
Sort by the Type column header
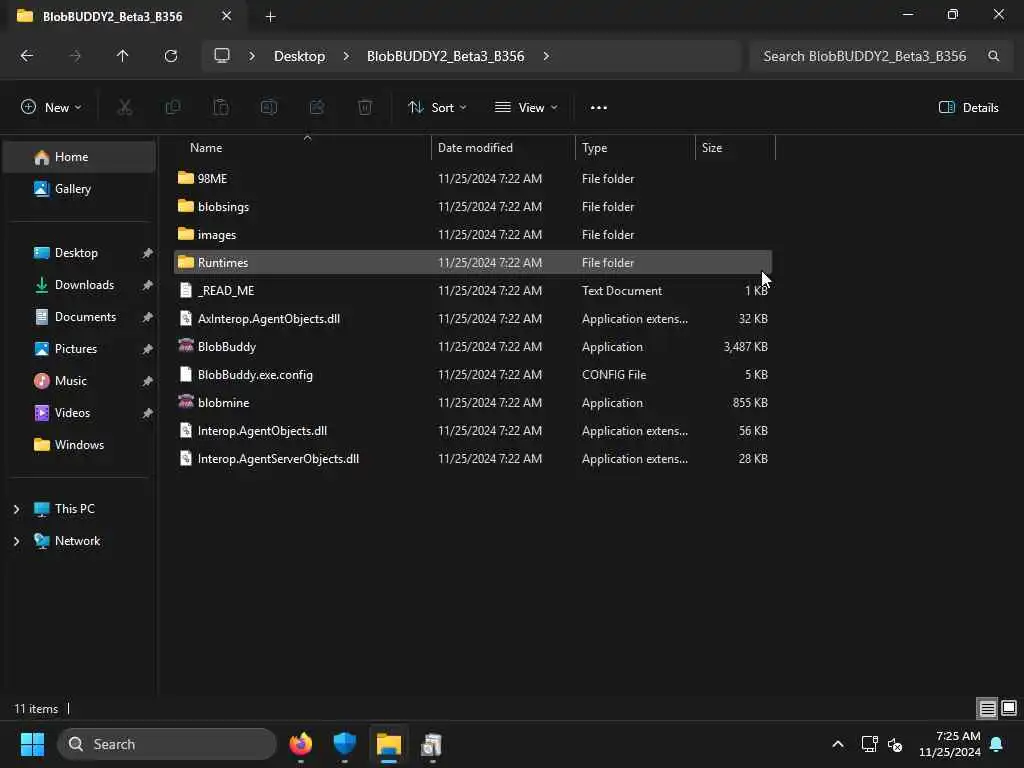point(635,148)
